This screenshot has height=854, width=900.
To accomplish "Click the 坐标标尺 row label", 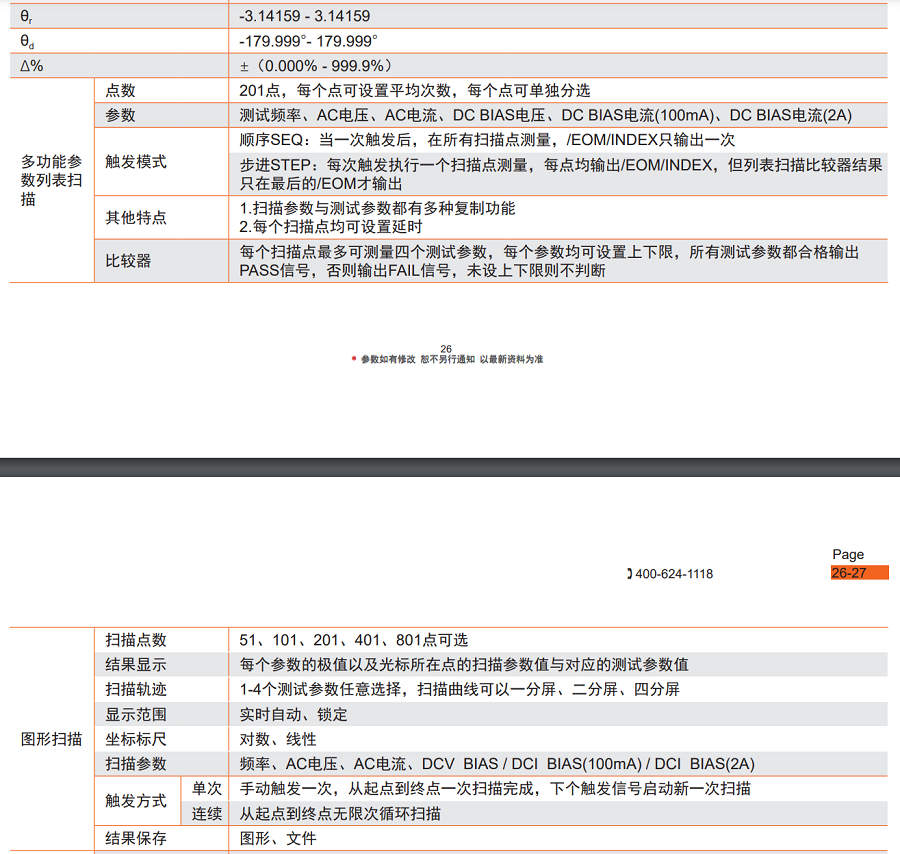I will (136, 739).
